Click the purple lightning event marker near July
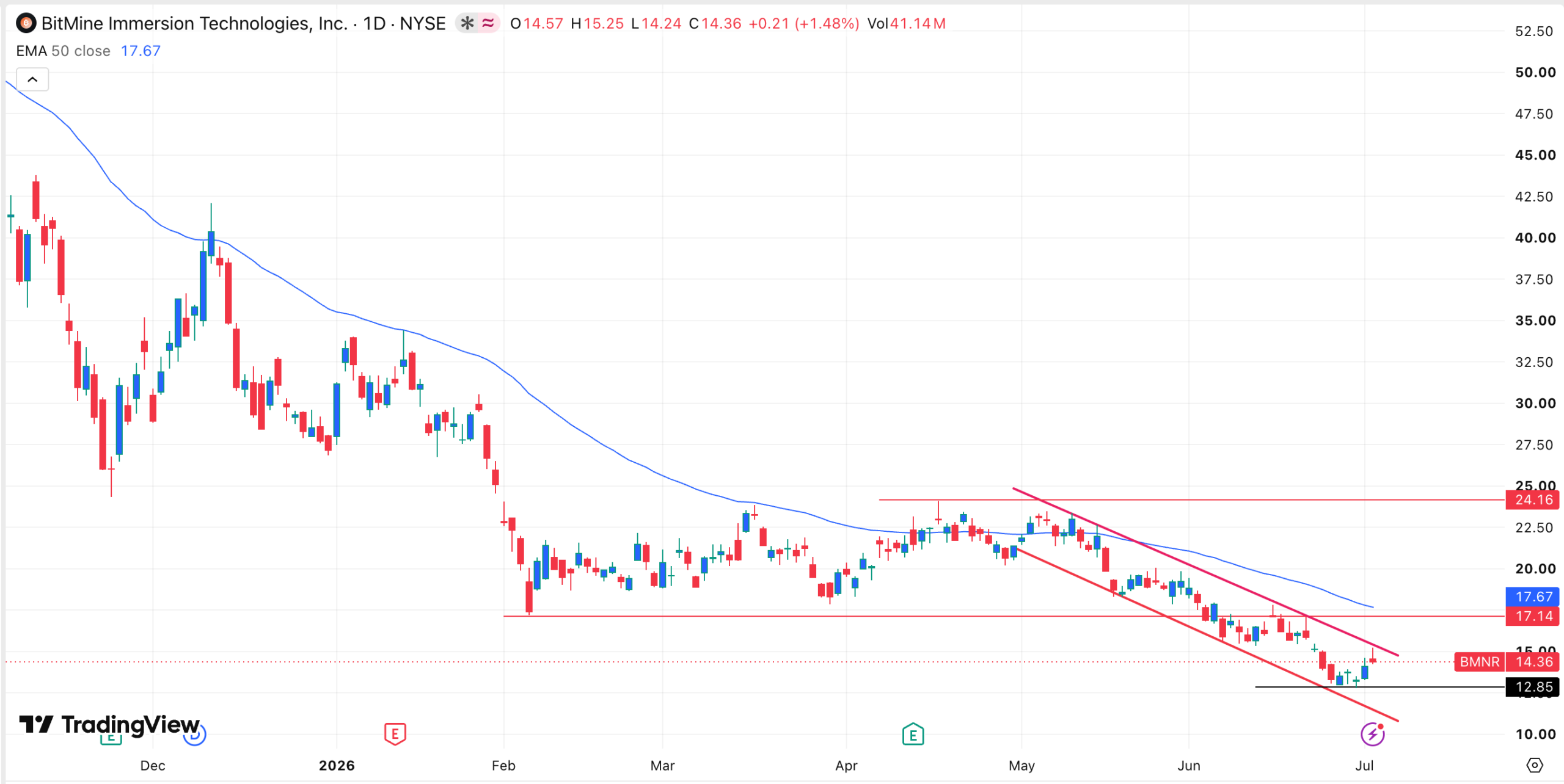1564x784 pixels. pyautogui.click(x=1372, y=734)
